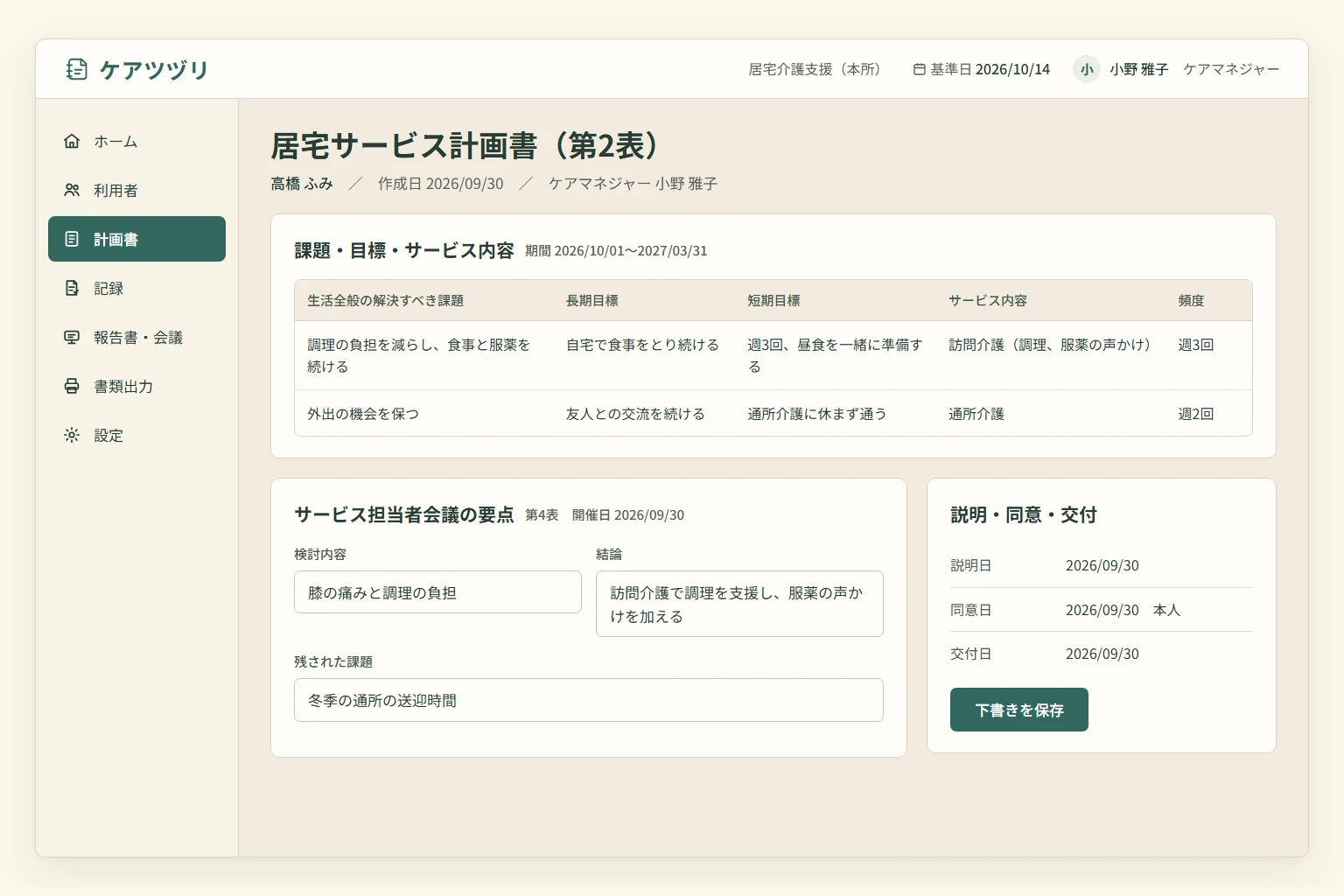Click the 小 user avatar badge
This screenshot has height=896, width=1344.
point(1087,69)
